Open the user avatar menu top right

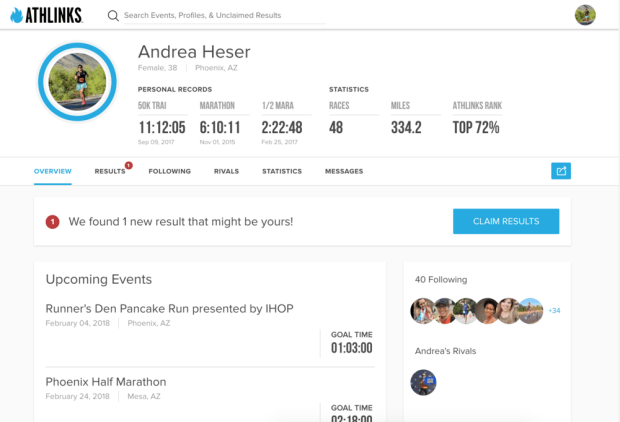point(585,15)
